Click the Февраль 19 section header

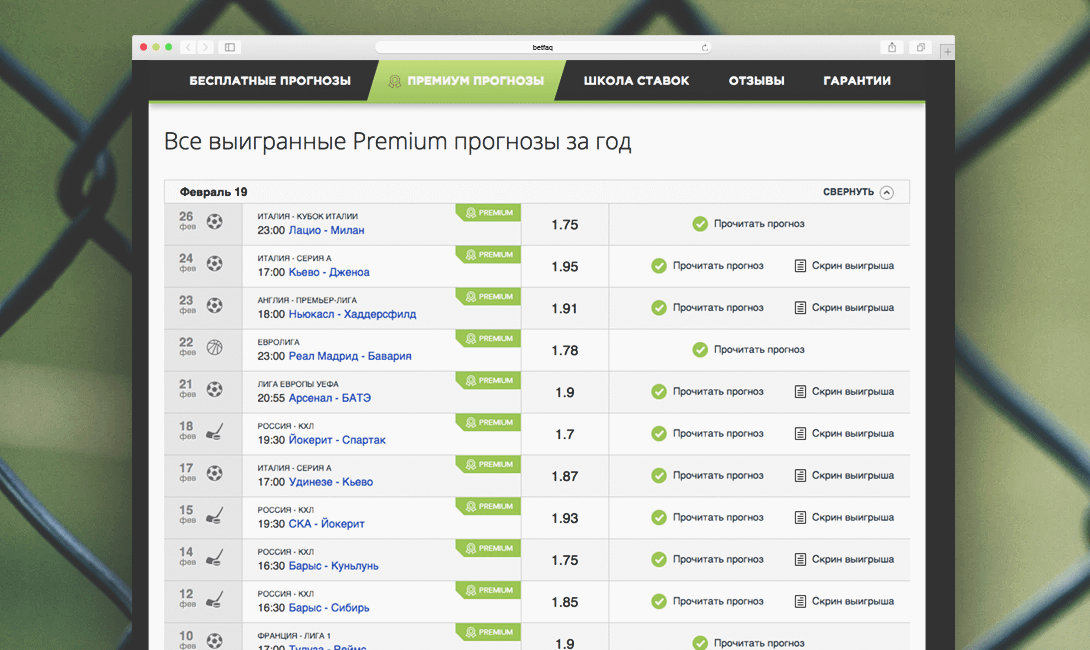tap(537, 192)
